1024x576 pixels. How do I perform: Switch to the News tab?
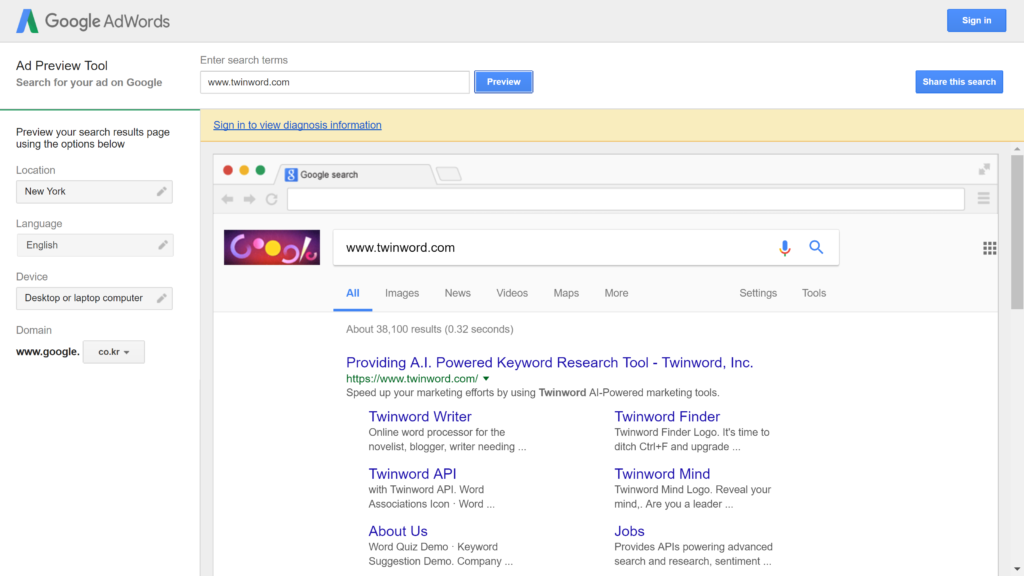458,293
